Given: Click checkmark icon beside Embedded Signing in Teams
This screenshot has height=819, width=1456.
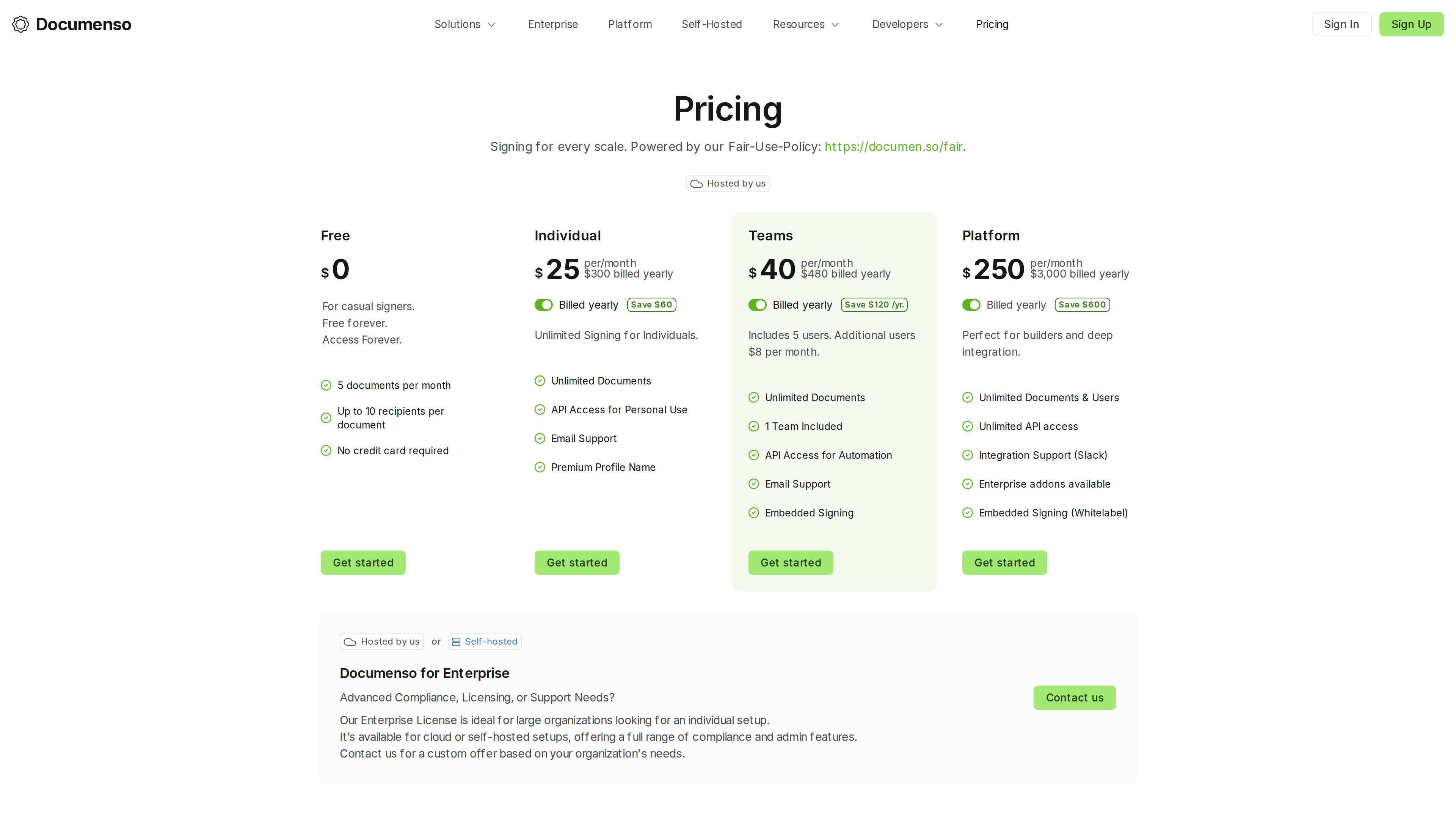Looking at the screenshot, I should [x=753, y=513].
